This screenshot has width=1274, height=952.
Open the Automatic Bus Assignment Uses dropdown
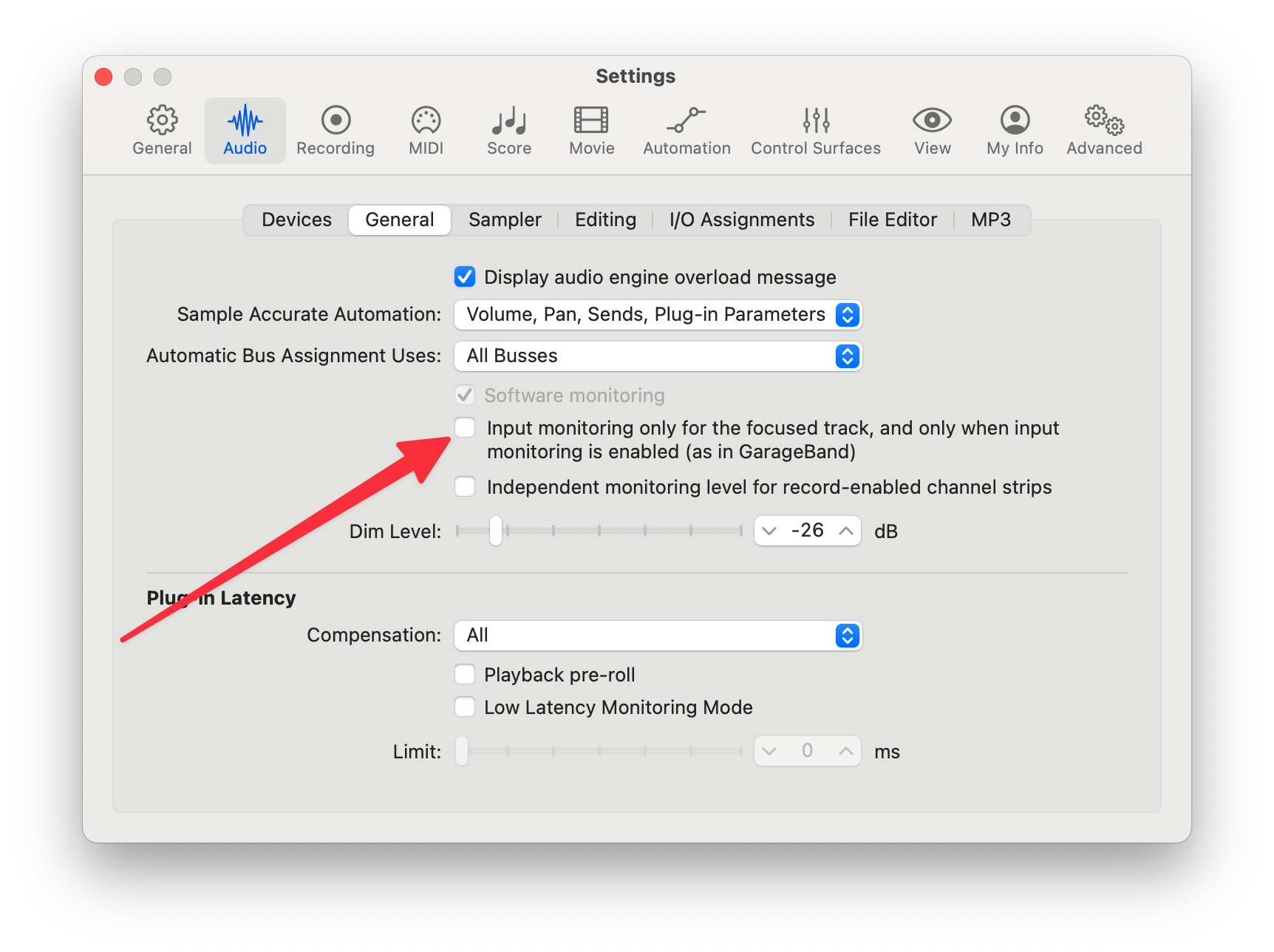(658, 356)
